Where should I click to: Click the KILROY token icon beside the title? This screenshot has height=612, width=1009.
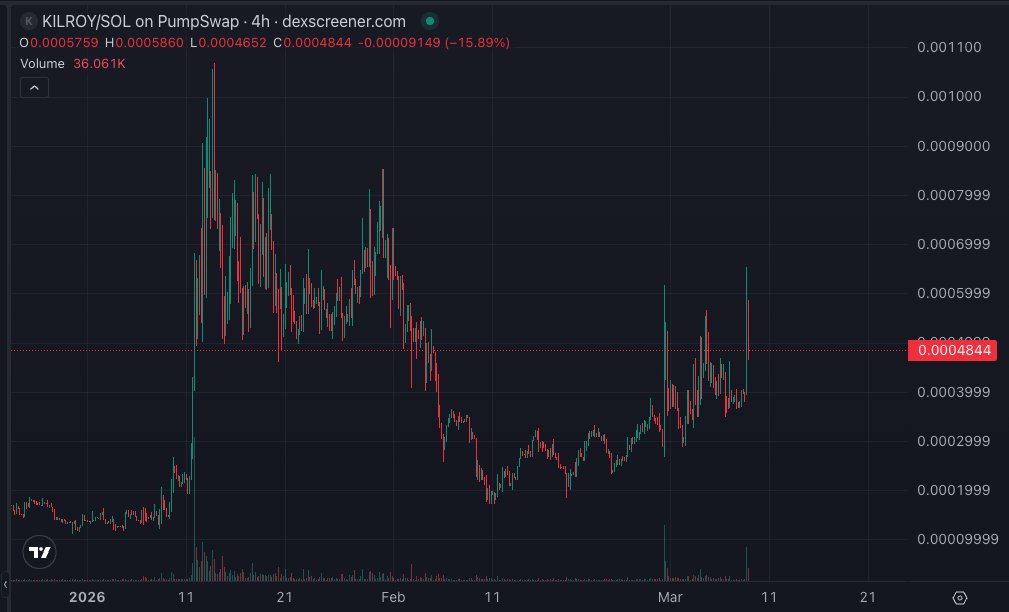[28, 21]
